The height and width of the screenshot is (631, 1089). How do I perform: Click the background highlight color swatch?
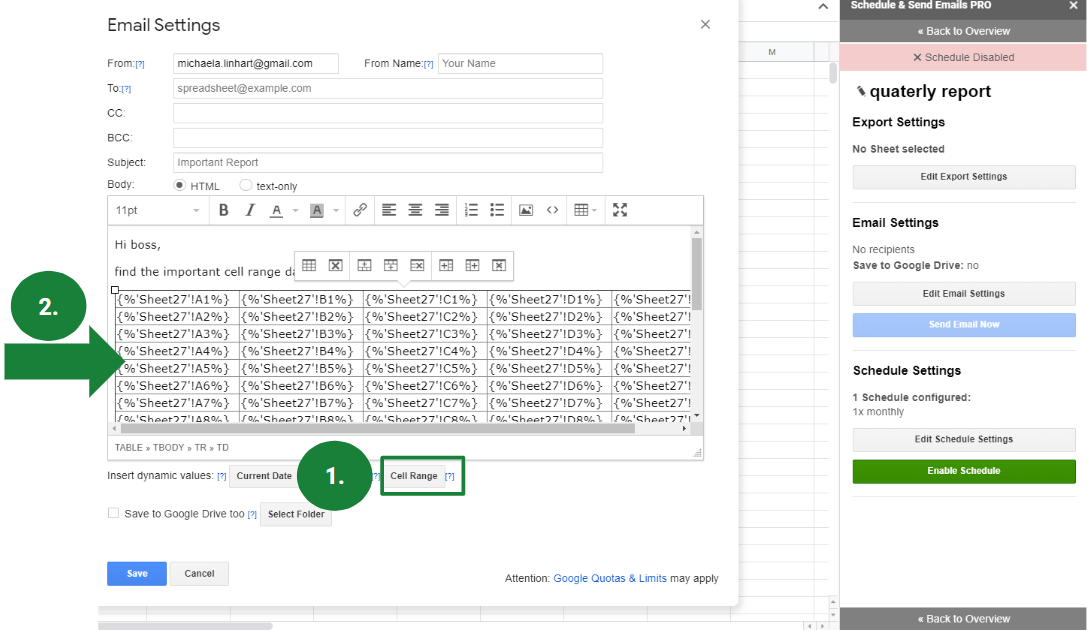point(317,210)
